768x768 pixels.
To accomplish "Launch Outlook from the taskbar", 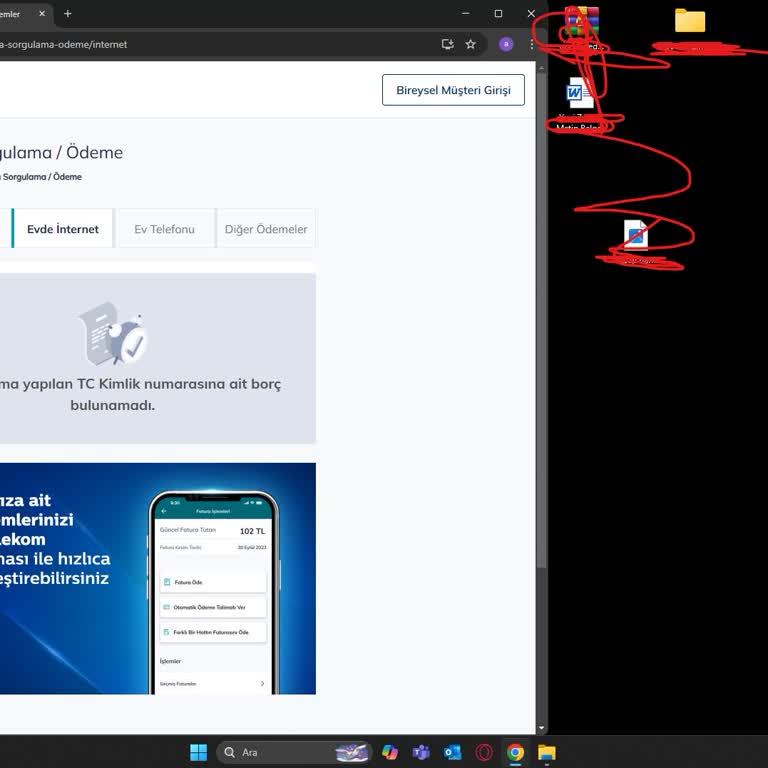I will point(452,752).
